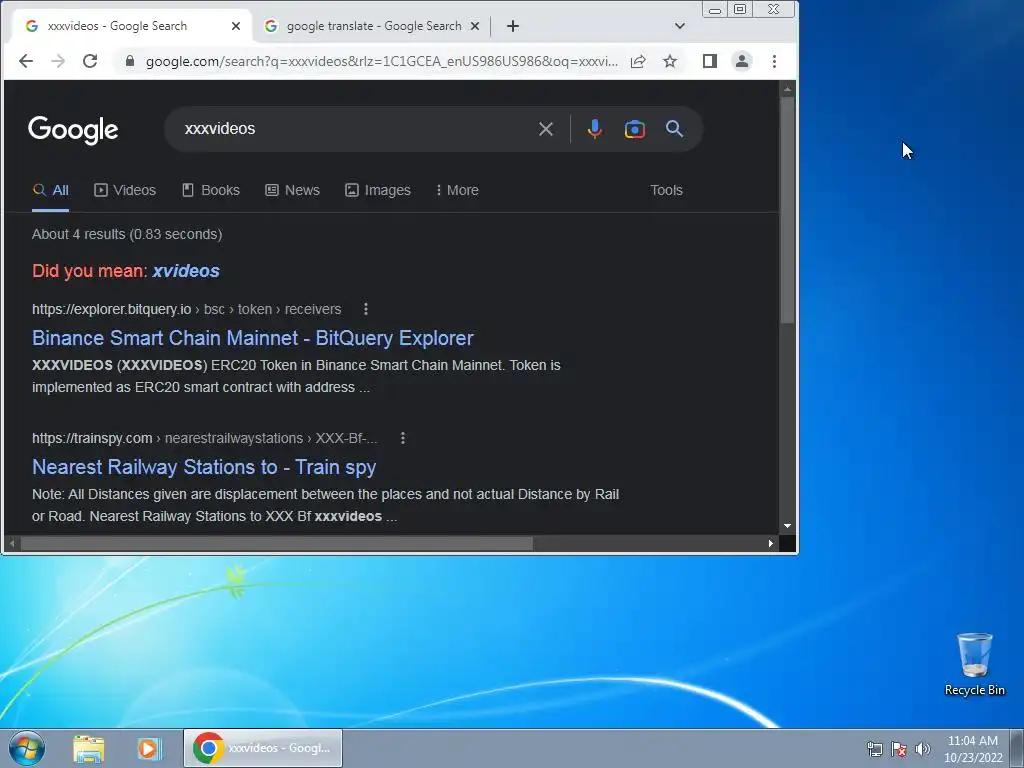The height and width of the screenshot is (768, 1024).
Task: Expand the More search categories menu
Action: coord(457,190)
